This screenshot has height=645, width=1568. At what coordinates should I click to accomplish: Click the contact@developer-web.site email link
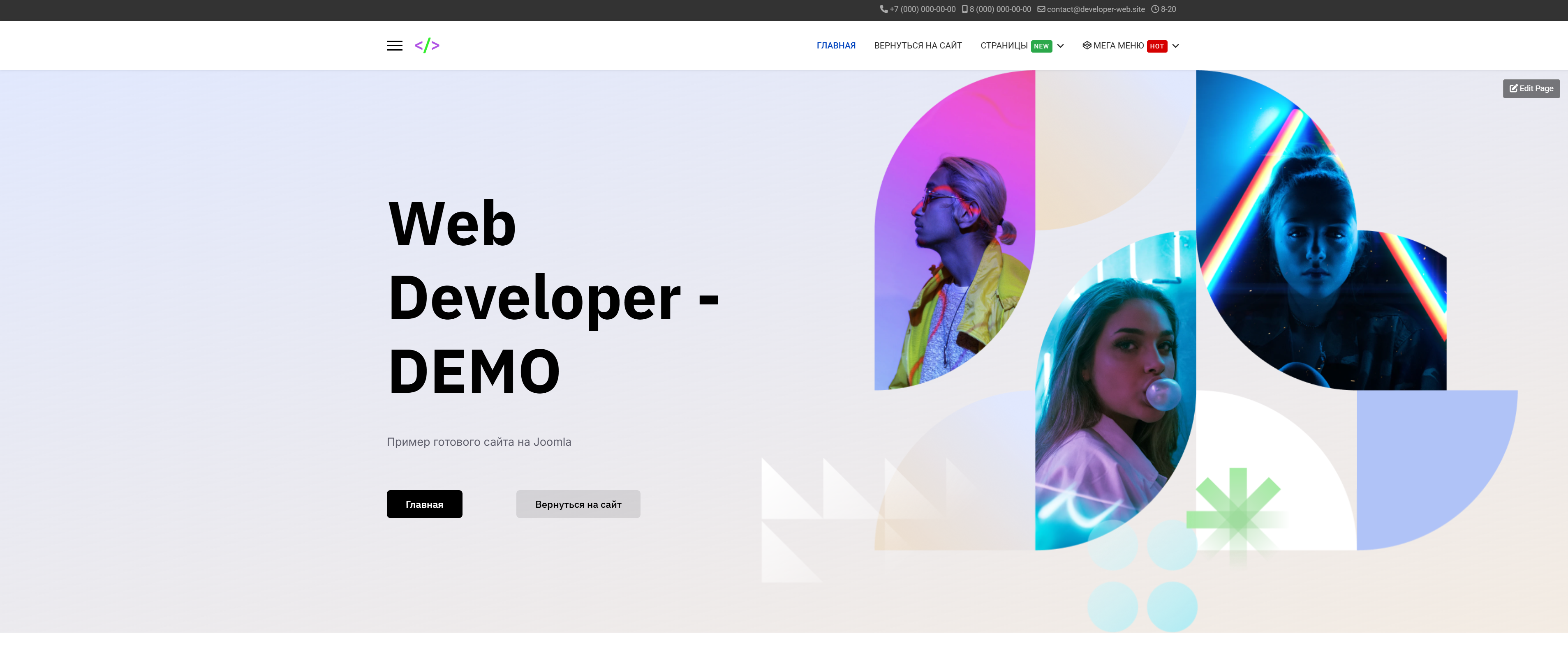(1096, 9)
